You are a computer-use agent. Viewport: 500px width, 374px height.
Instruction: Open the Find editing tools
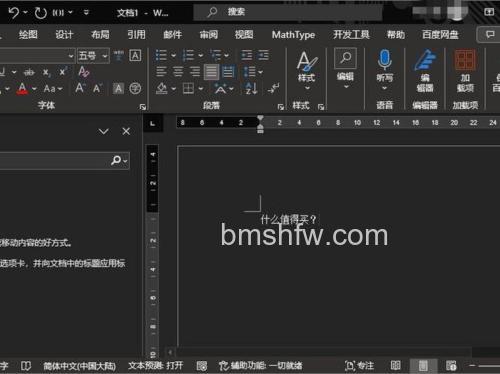345,68
